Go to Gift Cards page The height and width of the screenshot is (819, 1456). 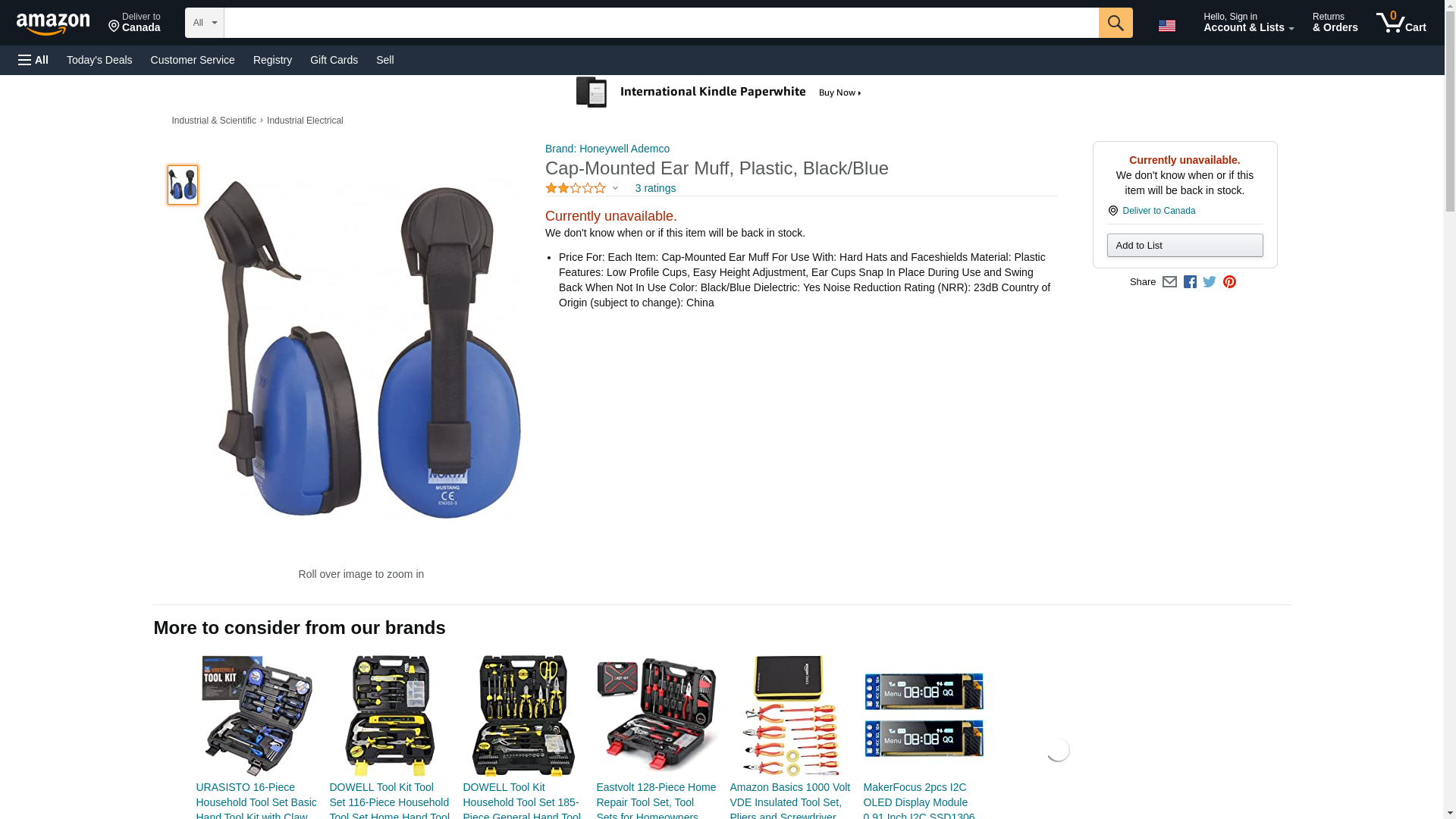[334, 60]
